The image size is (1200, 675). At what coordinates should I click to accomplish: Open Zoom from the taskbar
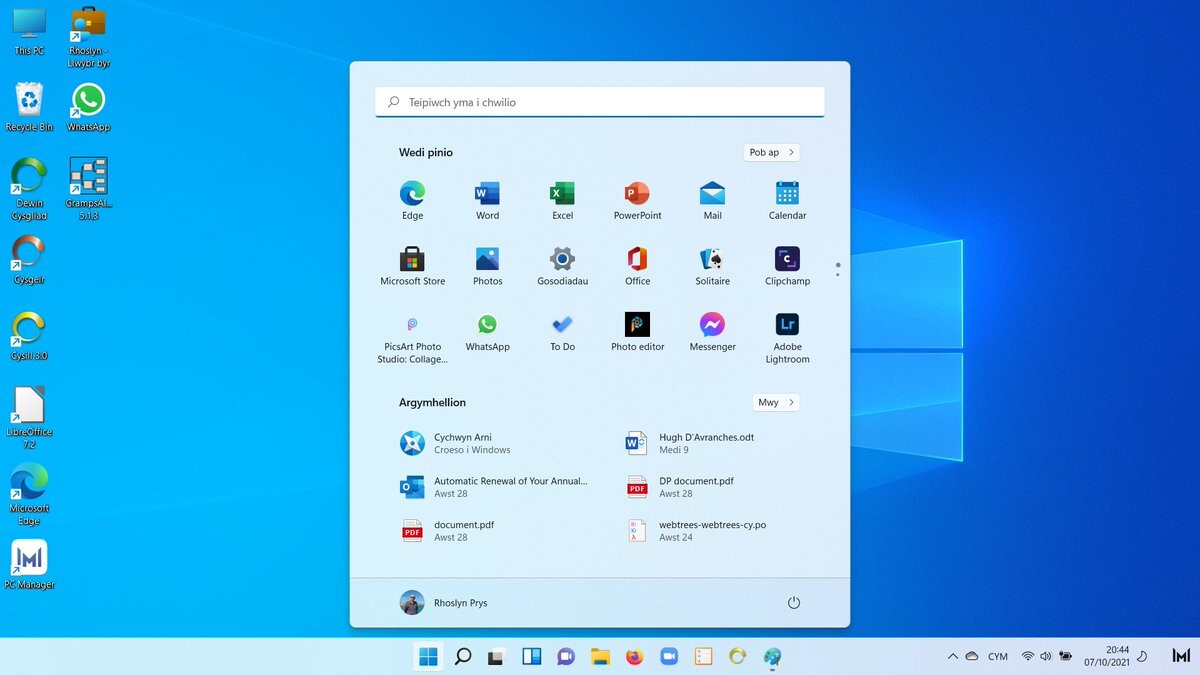pos(669,656)
